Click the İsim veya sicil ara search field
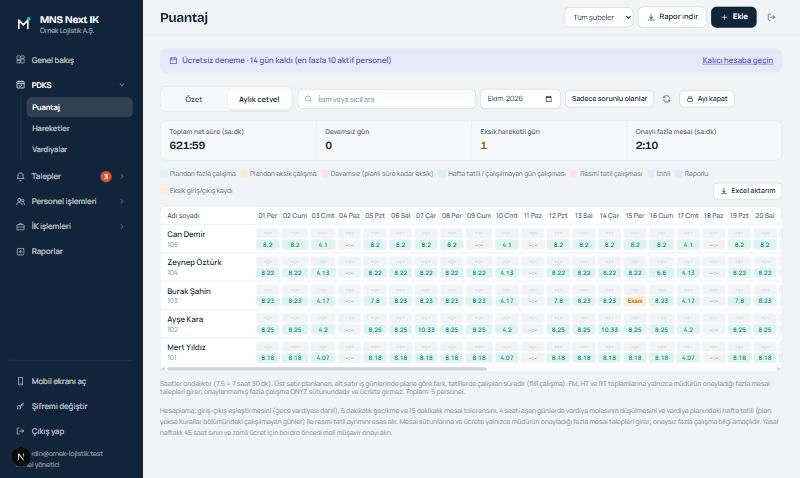The width and height of the screenshot is (800, 478). pos(387,99)
